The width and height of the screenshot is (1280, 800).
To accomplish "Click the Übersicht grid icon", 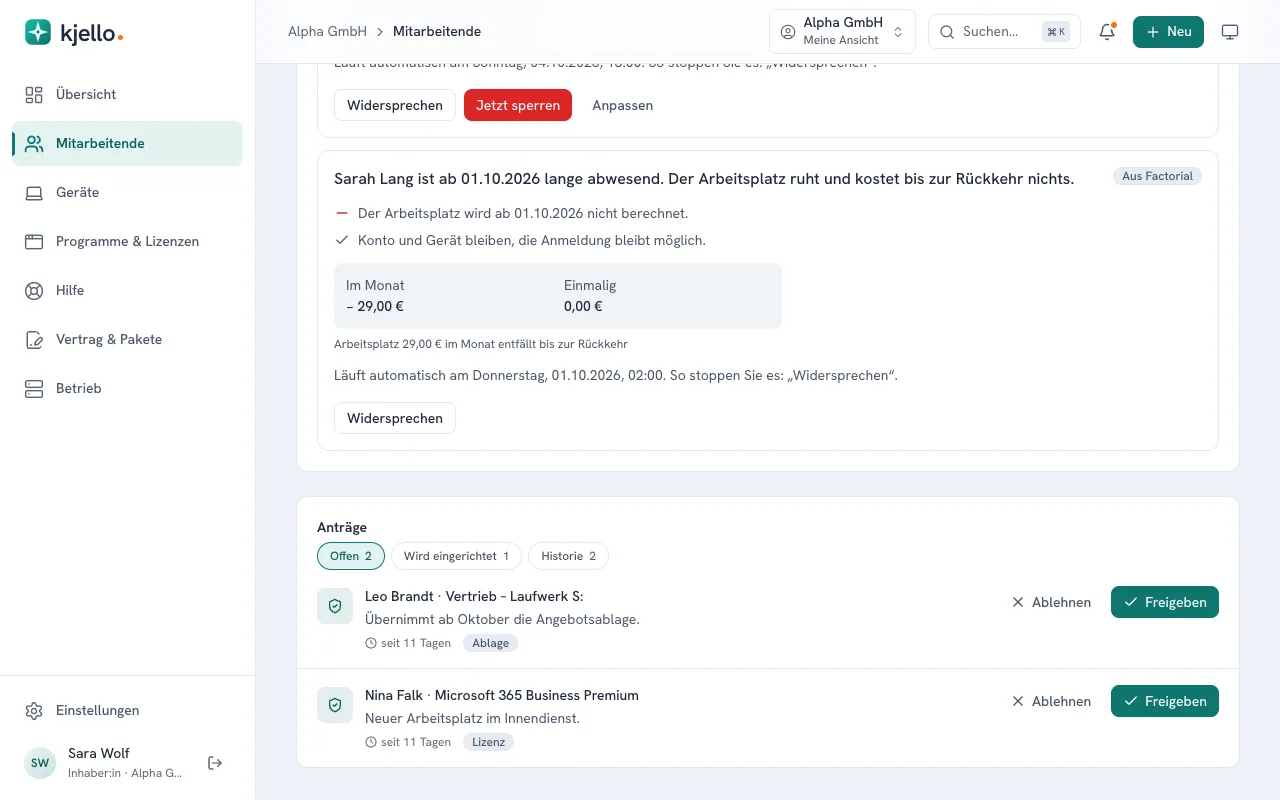I will 34,95.
